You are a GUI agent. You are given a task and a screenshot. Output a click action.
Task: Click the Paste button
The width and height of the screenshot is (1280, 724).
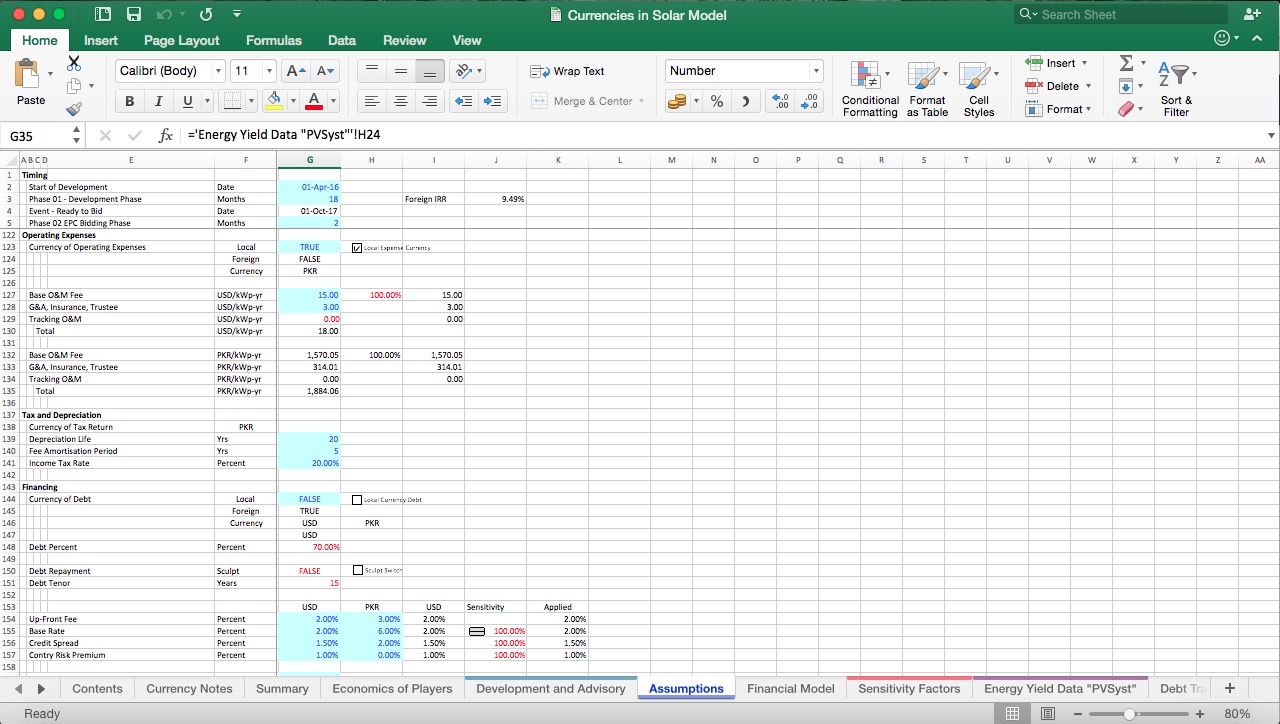click(30, 87)
